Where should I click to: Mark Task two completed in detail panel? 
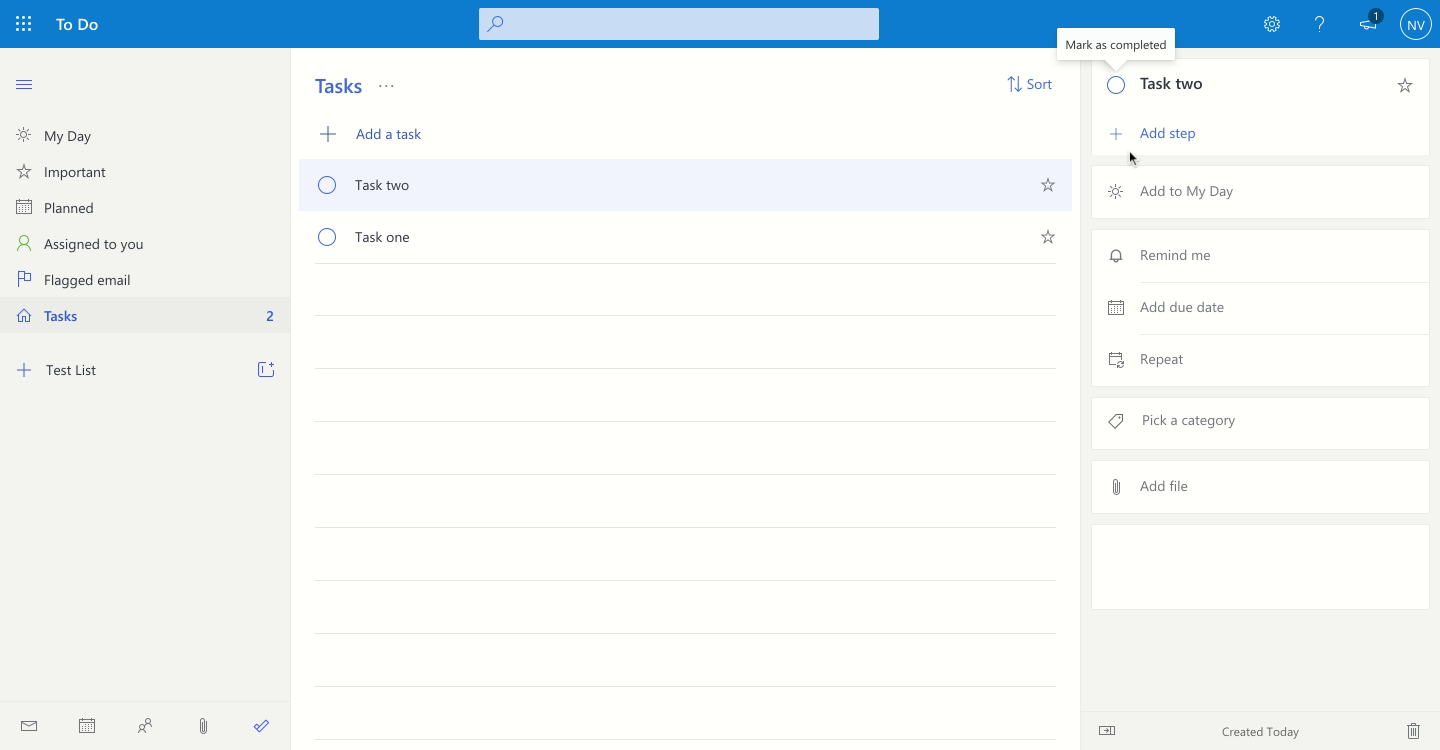[1116, 85]
